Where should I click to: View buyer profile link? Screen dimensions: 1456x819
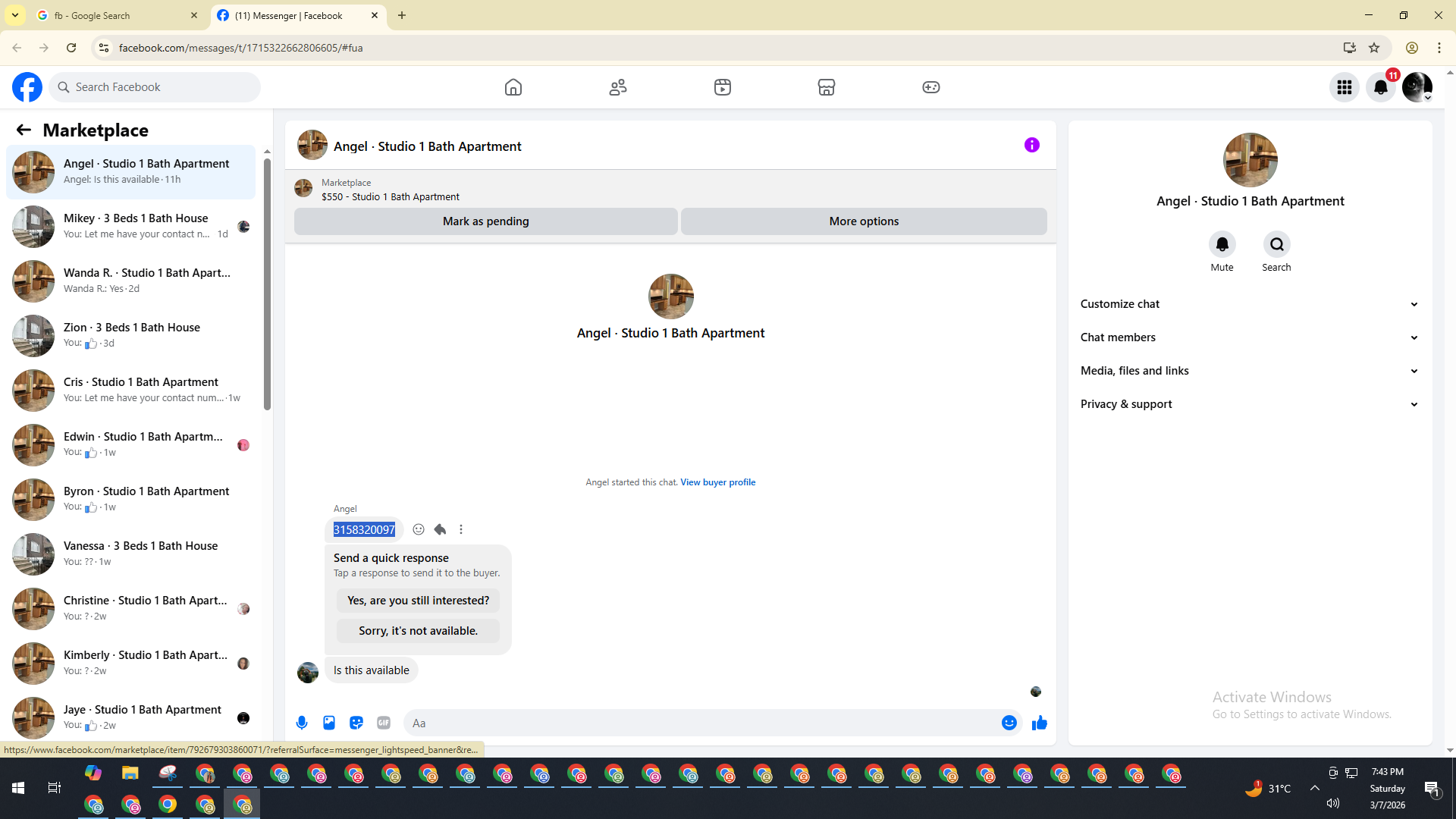point(718,482)
